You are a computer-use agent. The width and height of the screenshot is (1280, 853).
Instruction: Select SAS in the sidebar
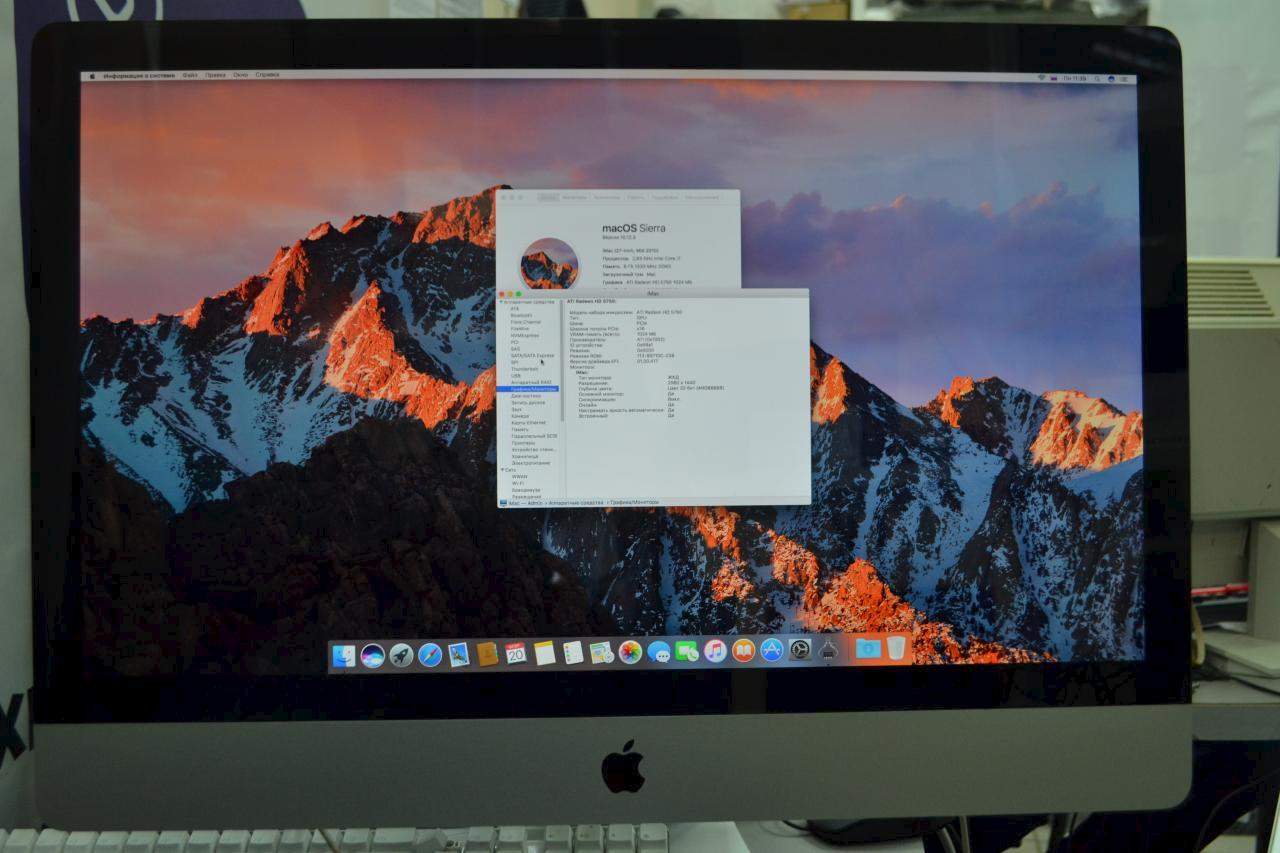tap(515, 349)
